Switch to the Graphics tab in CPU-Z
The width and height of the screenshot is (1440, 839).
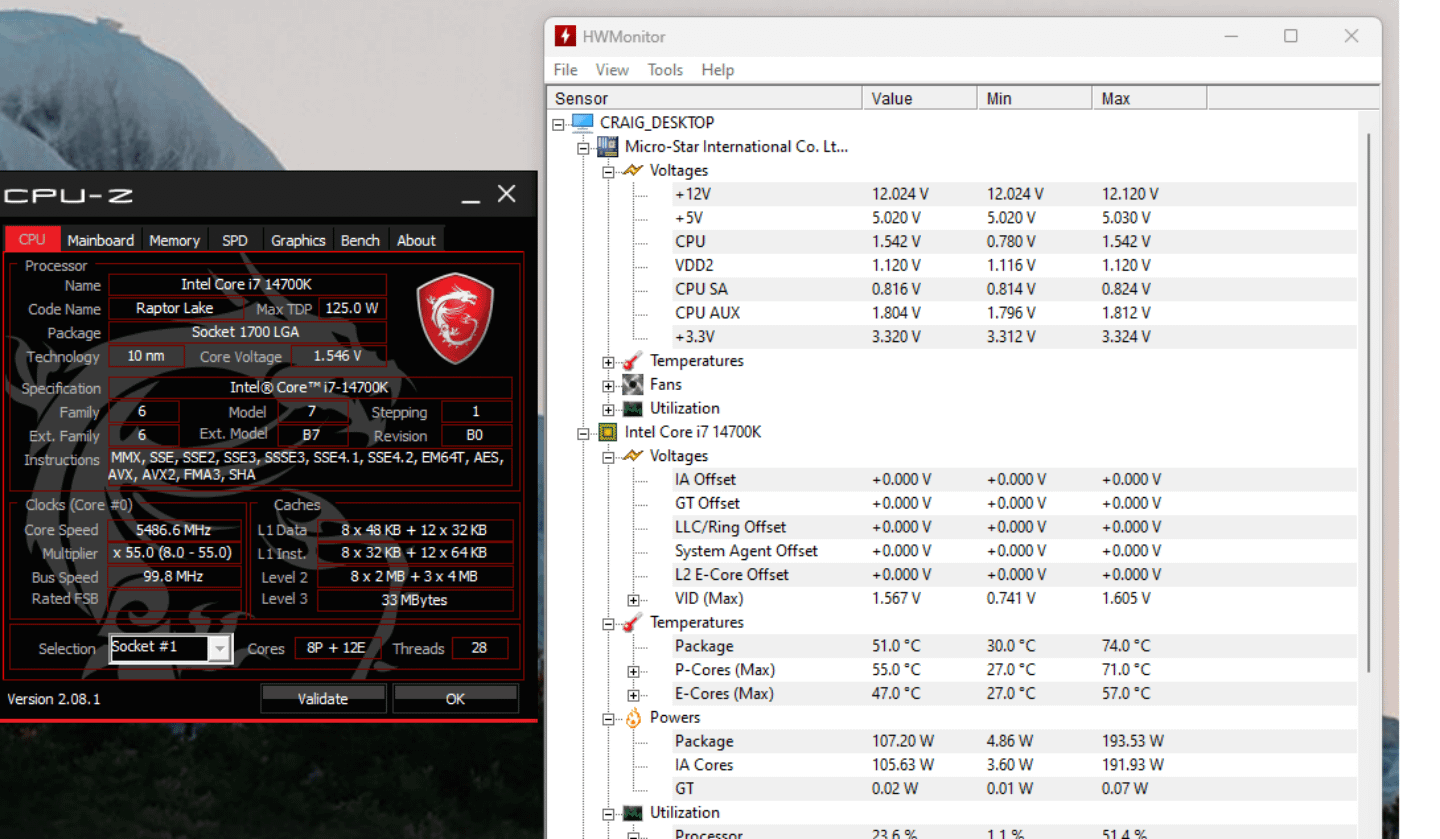click(298, 240)
